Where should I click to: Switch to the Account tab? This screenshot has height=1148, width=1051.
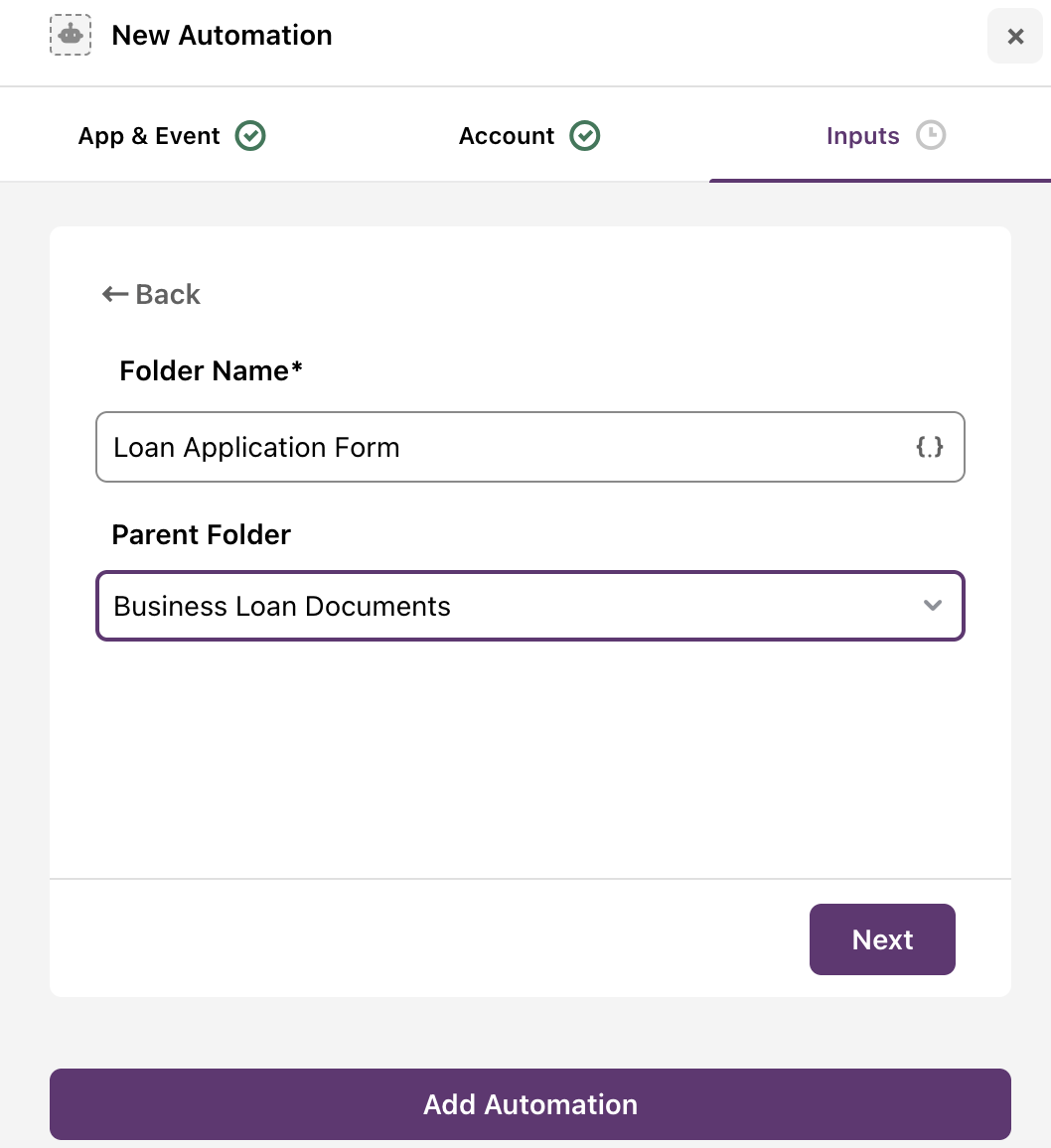528,135
